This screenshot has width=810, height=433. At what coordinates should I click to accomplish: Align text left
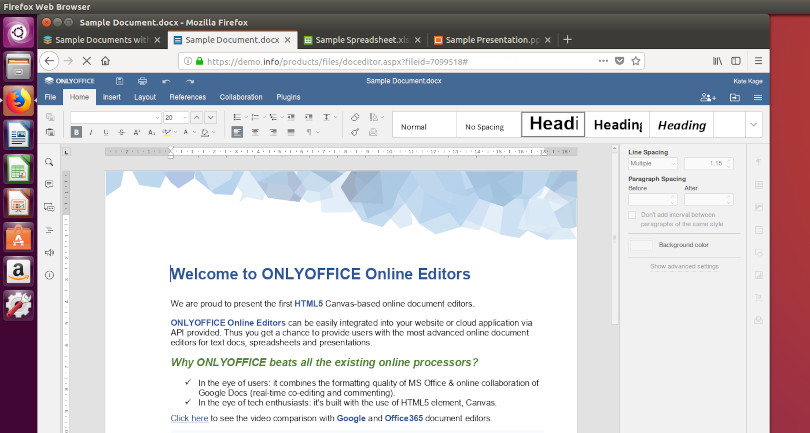coord(237,132)
